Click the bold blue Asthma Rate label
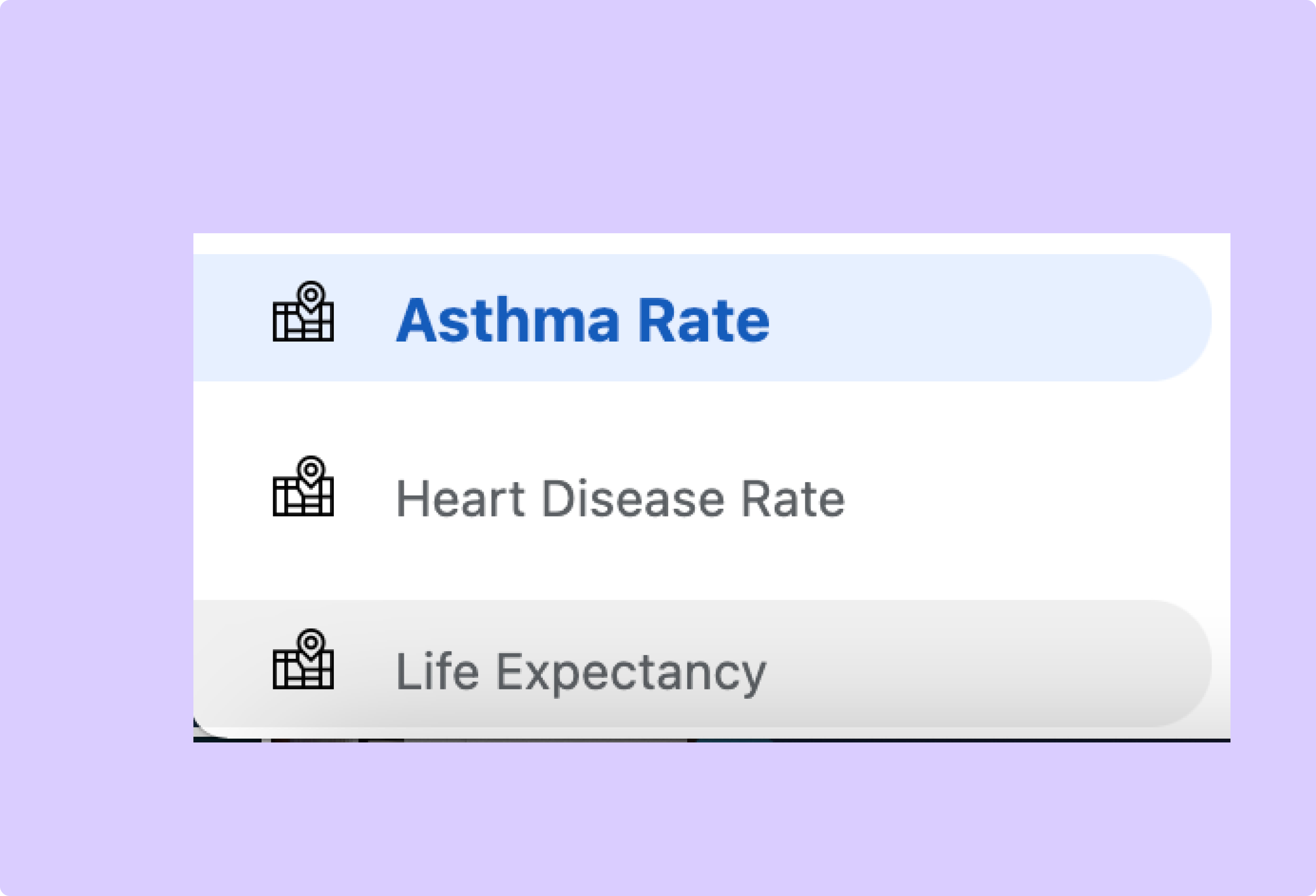1316x896 pixels. pos(583,320)
